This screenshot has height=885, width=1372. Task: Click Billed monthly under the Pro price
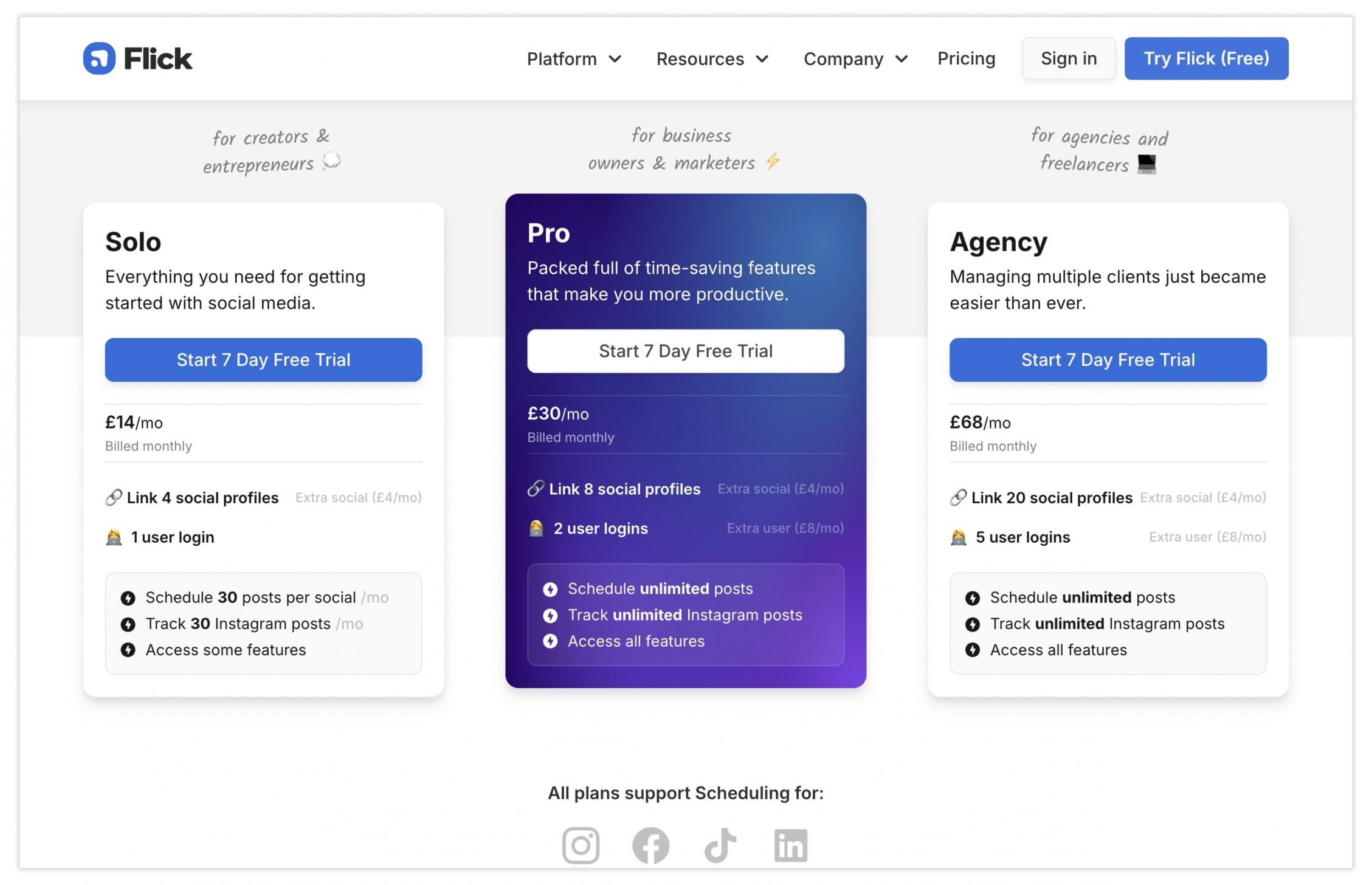pyautogui.click(x=570, y=438)
